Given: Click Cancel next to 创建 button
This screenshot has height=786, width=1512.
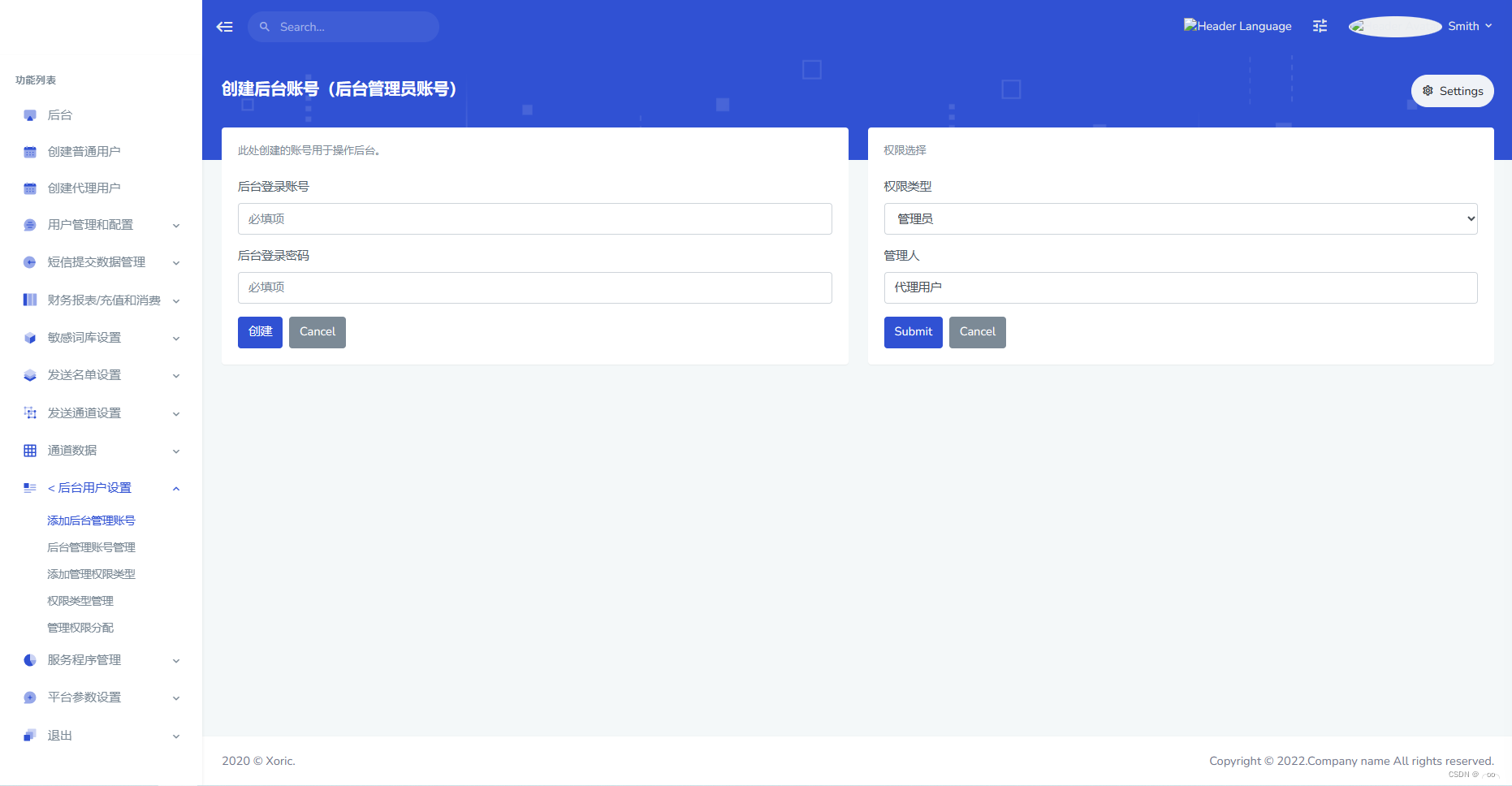Looking at the screenshot, I should [318, 332].
